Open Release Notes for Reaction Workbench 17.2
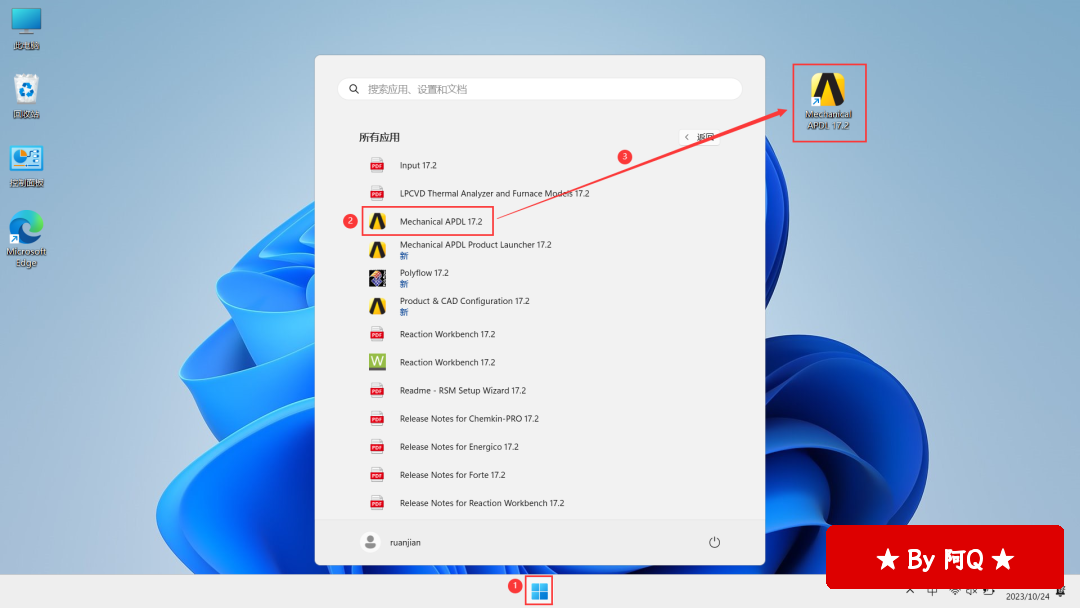 pyautogui.click(x=481, y=503)
